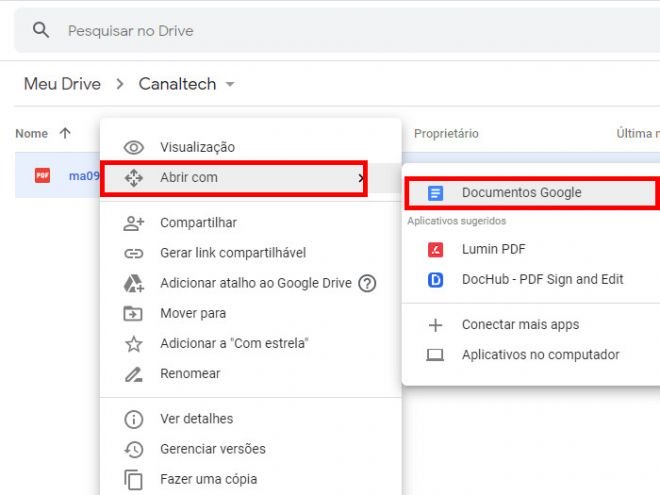Click the history clock icon for Gerenciar versões
The image size is (660, 495).
click(133, 450)
